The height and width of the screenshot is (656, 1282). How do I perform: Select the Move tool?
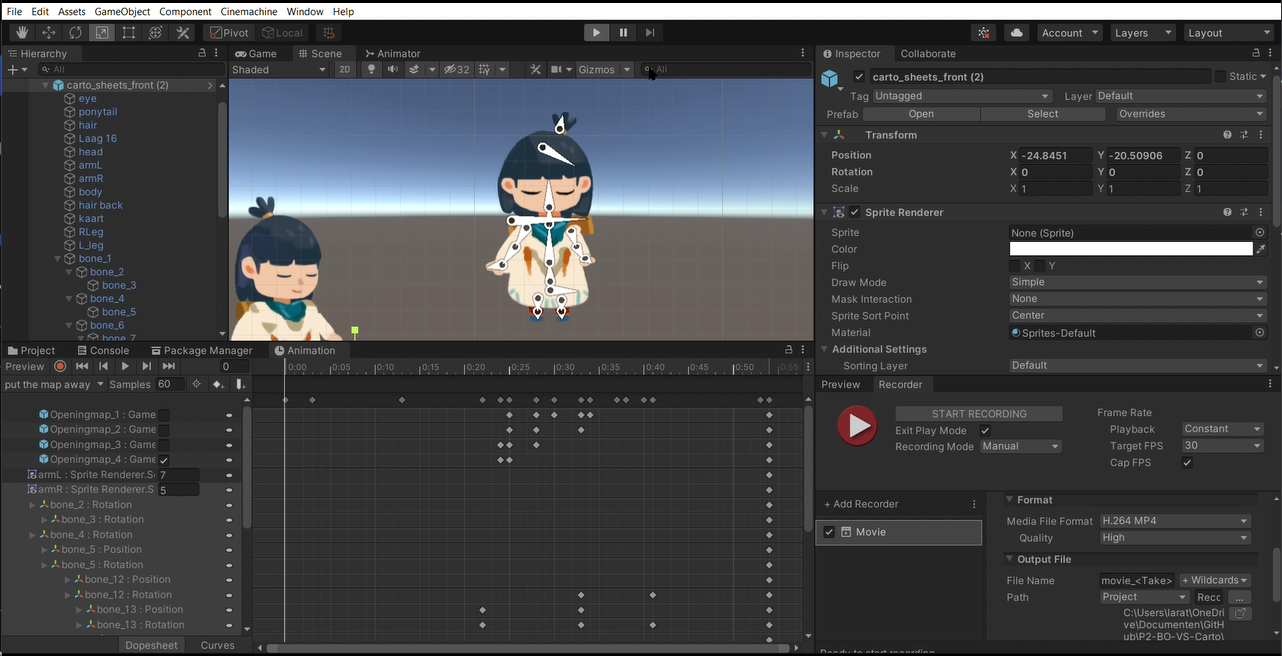tap(48, 33)
